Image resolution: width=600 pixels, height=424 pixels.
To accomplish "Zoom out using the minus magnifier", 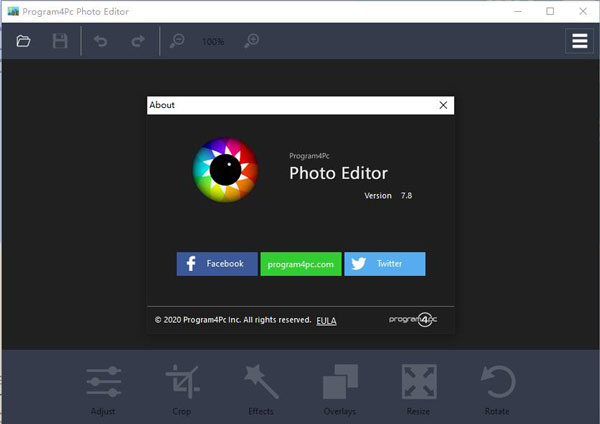I will tap(177, 41).
